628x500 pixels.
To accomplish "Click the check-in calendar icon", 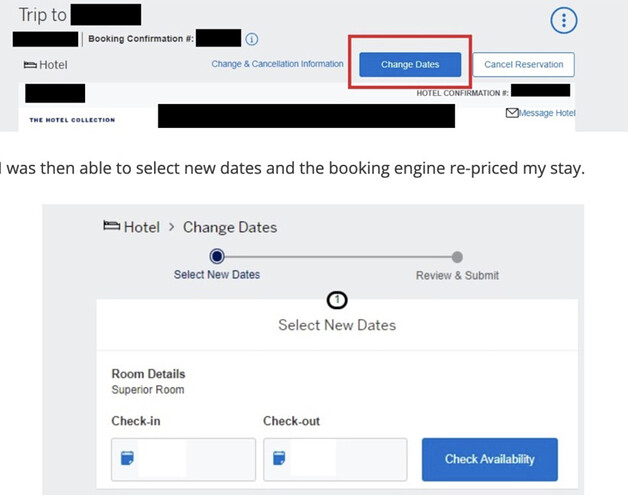I will 127,458.
